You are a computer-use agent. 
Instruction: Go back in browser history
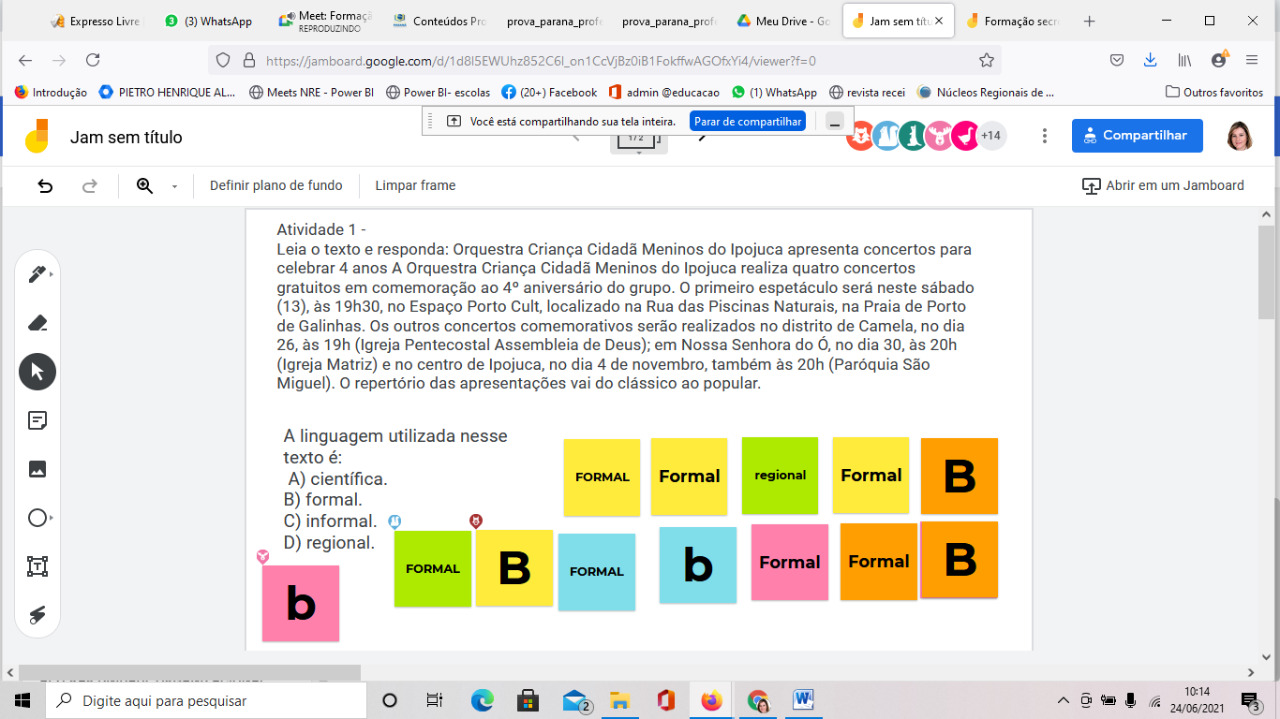click(x=25, y=60)
